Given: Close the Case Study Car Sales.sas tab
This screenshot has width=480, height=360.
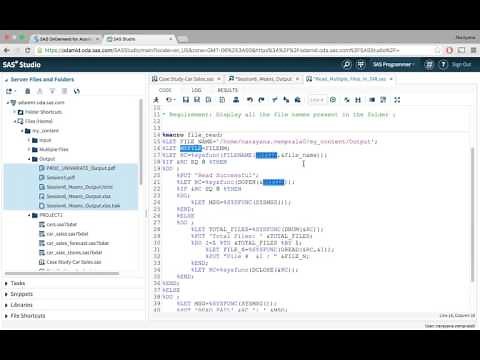Looking at the screenshot, I should (x=219, y=79).
